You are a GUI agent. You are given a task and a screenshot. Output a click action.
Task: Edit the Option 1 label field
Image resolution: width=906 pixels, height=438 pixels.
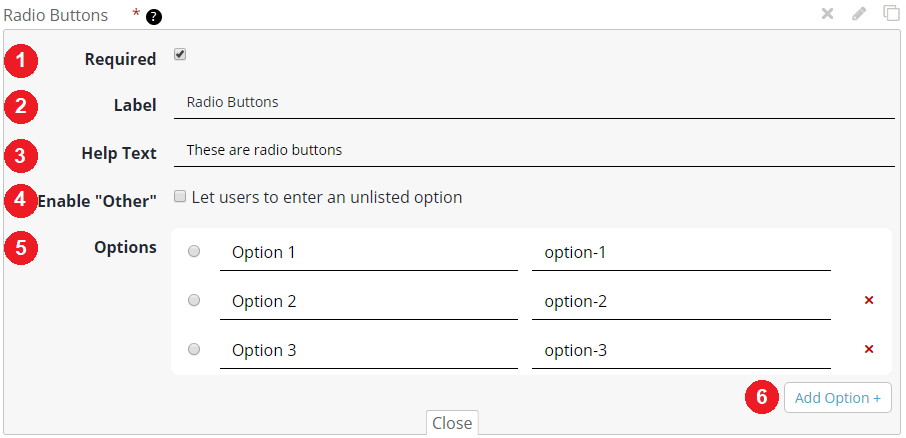(368, 253)
